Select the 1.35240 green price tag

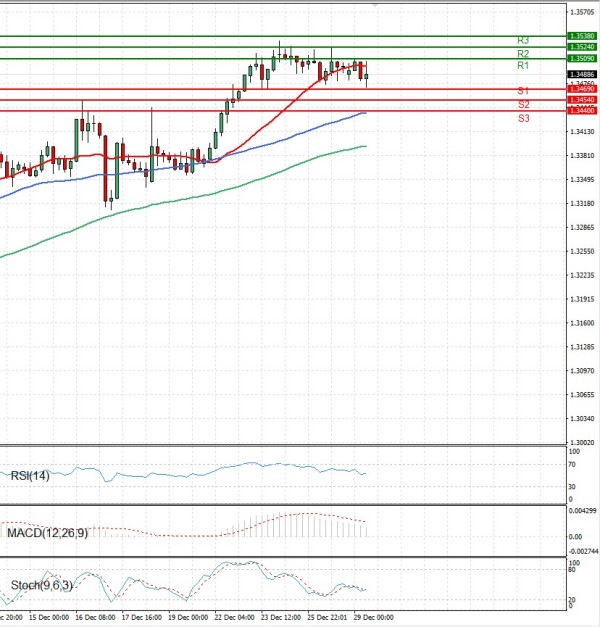pyautogui.click(x=582, y=47)
